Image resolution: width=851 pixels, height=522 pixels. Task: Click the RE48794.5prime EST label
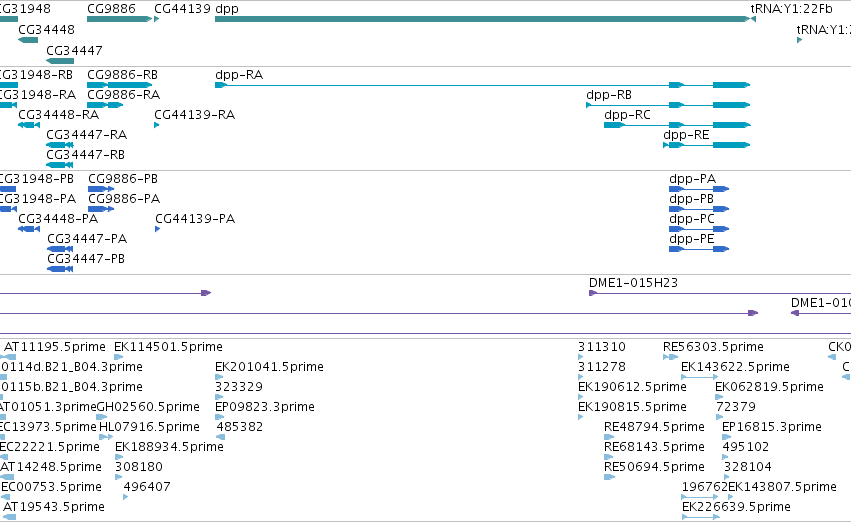655,427
